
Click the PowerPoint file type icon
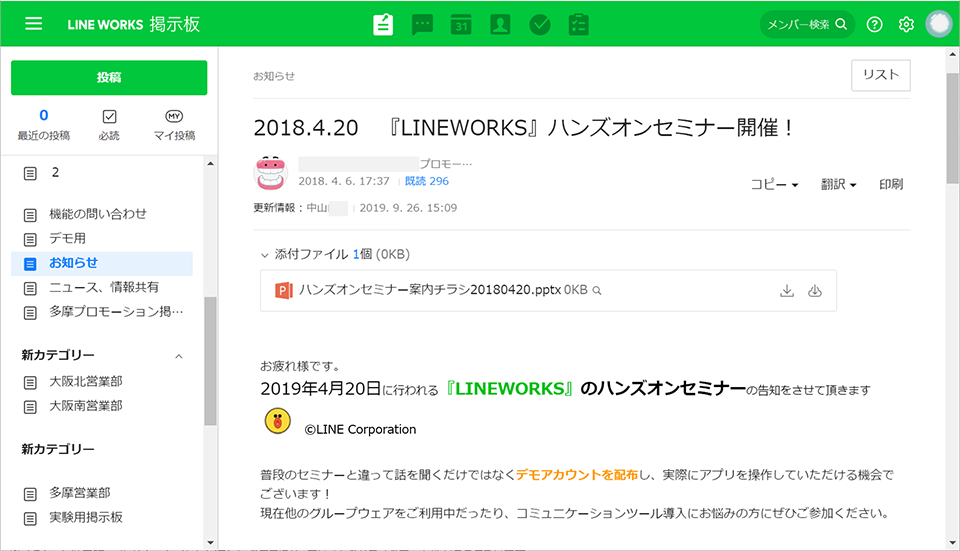283,290
